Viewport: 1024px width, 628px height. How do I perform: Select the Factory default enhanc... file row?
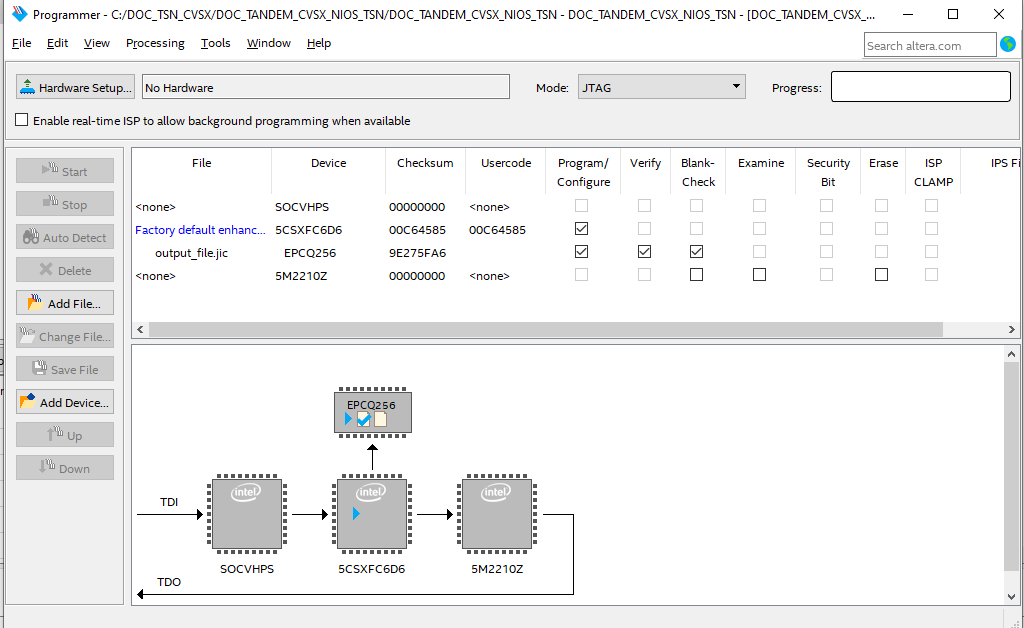200,230
